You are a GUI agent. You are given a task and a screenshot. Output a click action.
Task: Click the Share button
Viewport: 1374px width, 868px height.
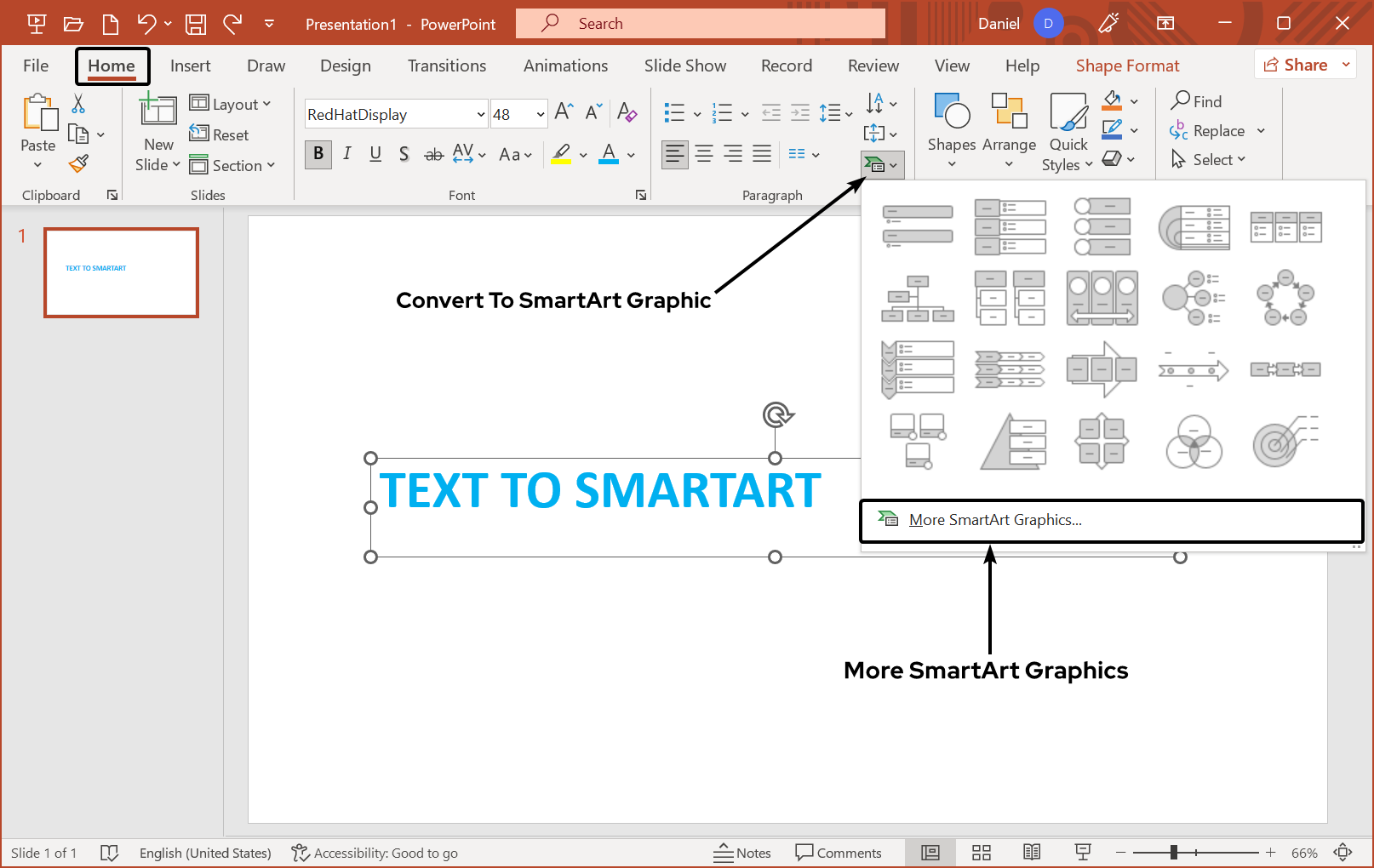[1297, 64]
